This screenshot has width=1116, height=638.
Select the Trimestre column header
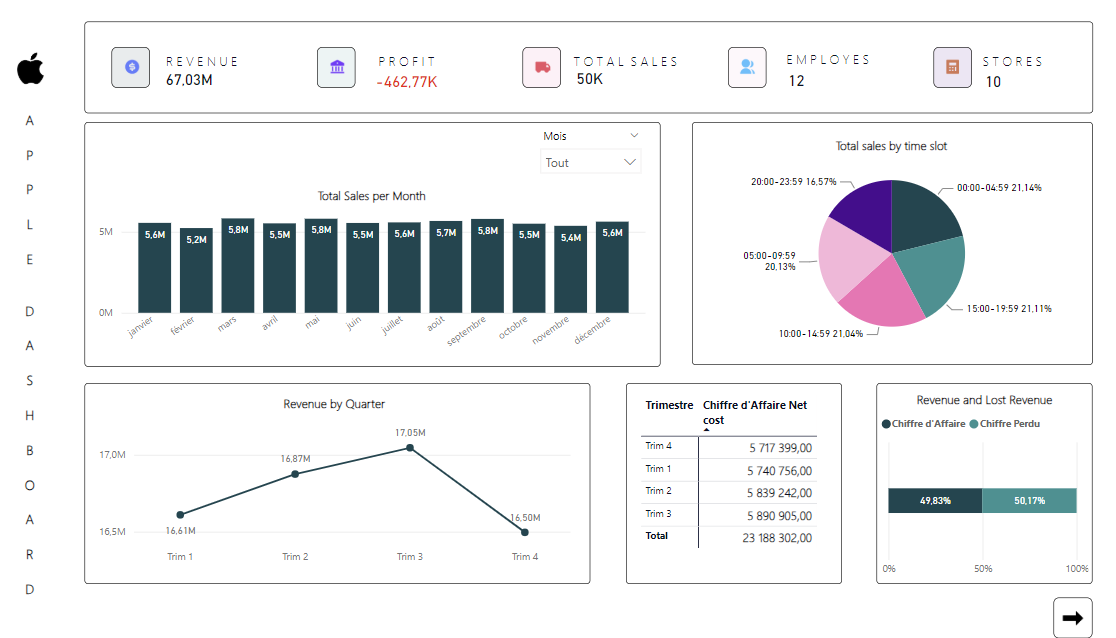(x=669, y=406)
